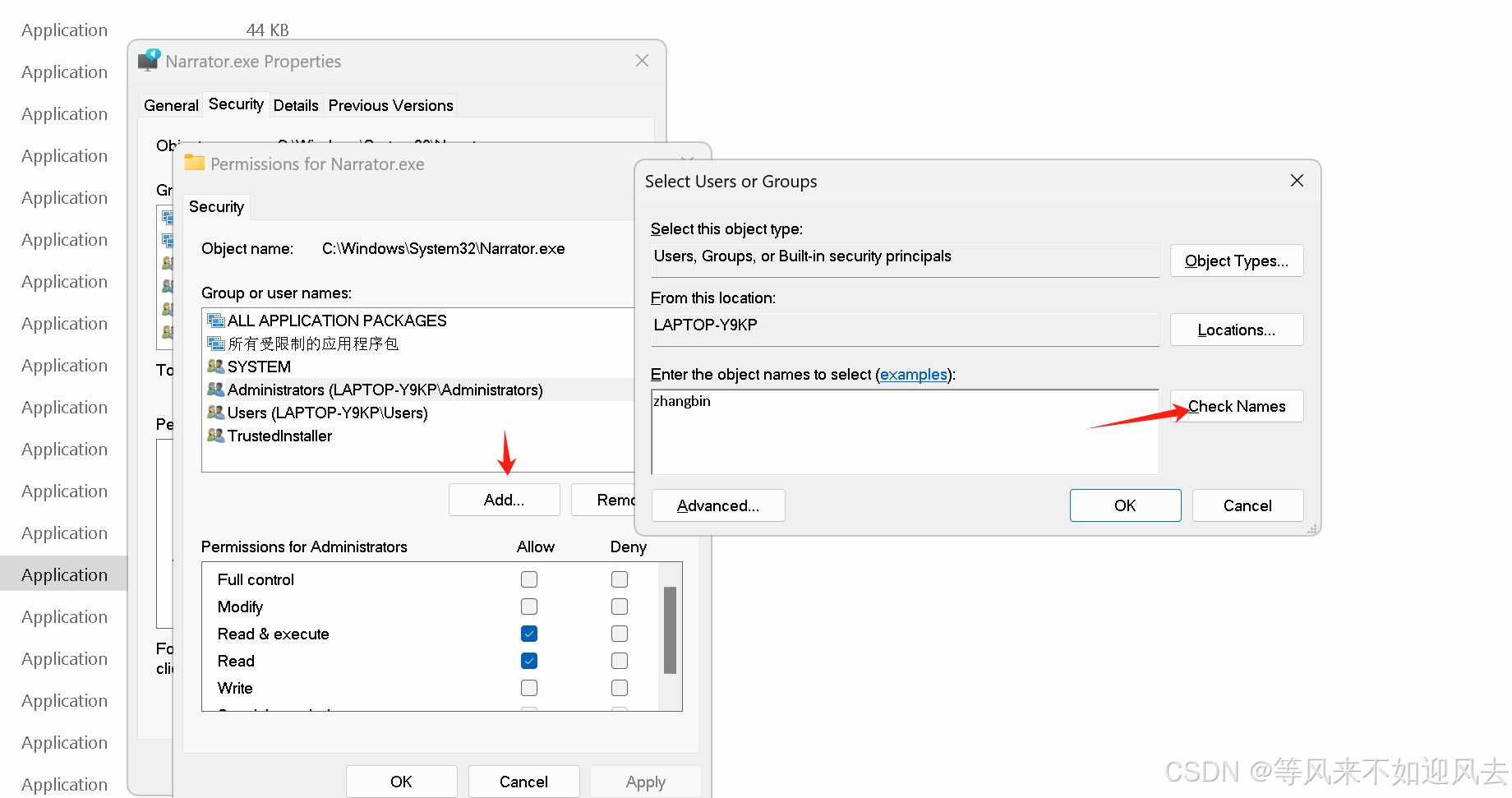Select the 所有受限制的应用程序包 entry icon
The height and width of the screenshot is (798, 1512).
(x=215, y=344)
